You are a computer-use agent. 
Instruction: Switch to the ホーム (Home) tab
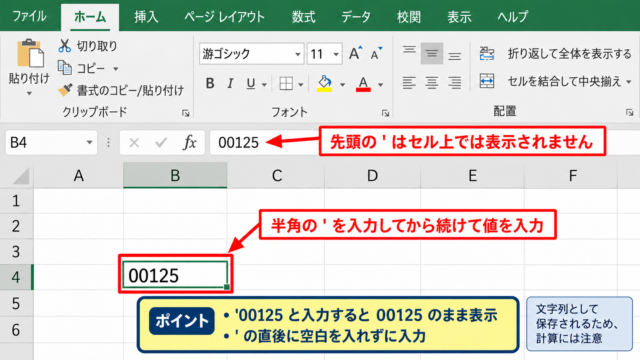90,17
